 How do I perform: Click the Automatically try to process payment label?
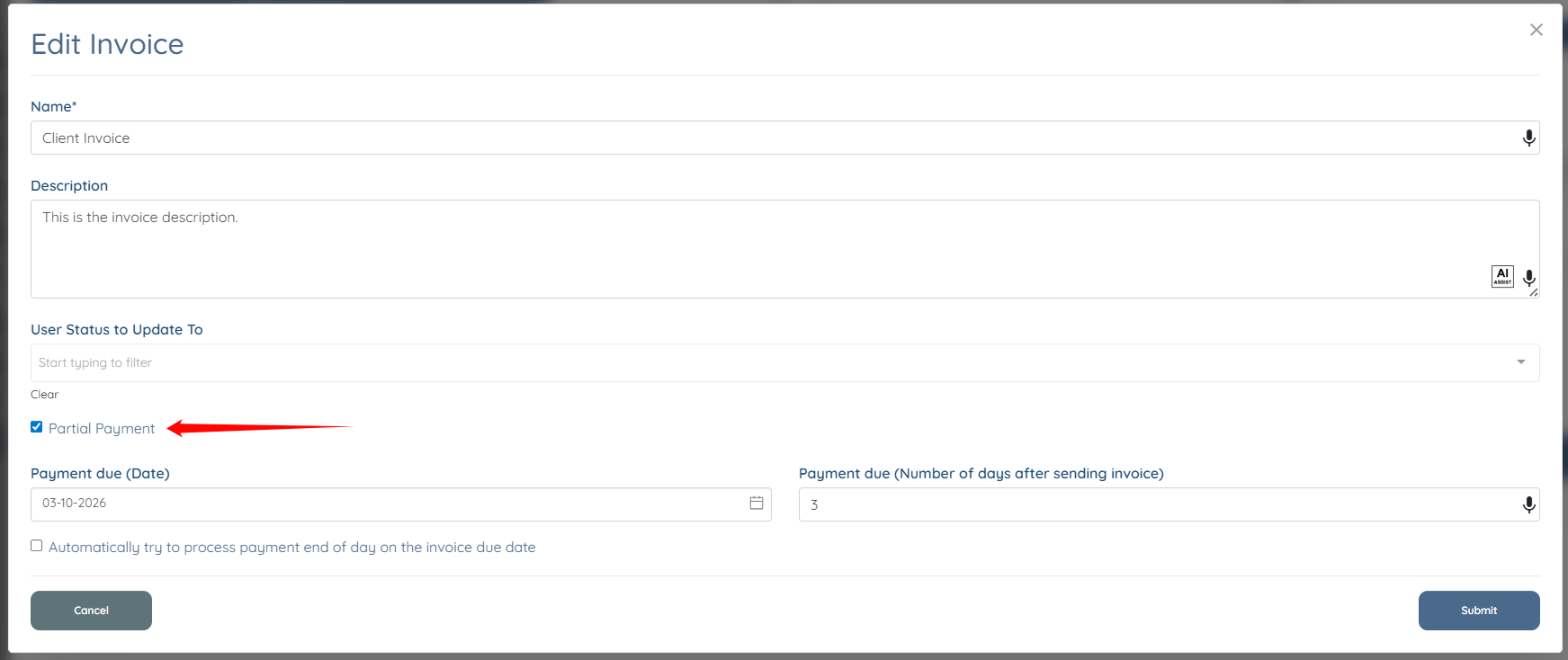click(x=292, y=548)
